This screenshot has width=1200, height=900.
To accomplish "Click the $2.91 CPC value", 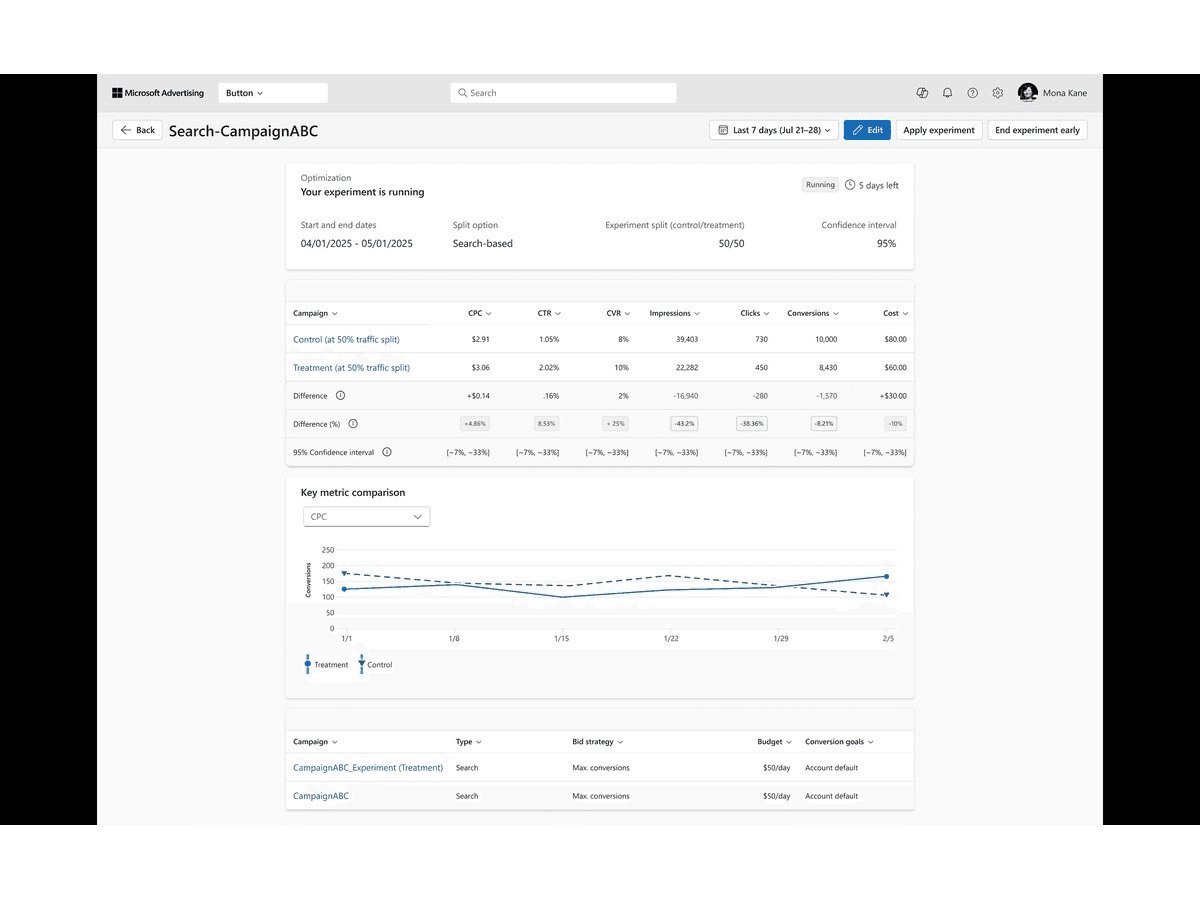I will coord(480,340).
